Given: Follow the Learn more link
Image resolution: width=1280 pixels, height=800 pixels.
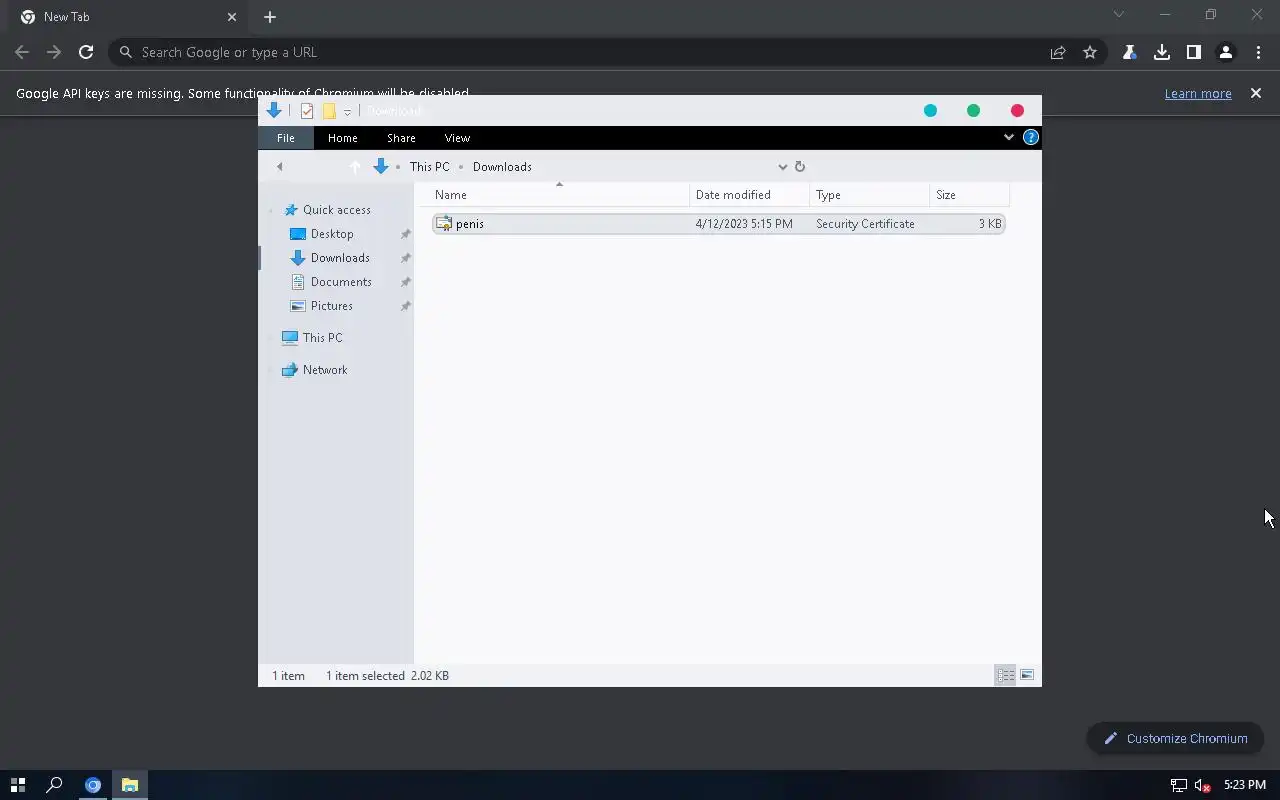Looking at the screenshot, I should pyautogui.click(x=1198, y=93).
